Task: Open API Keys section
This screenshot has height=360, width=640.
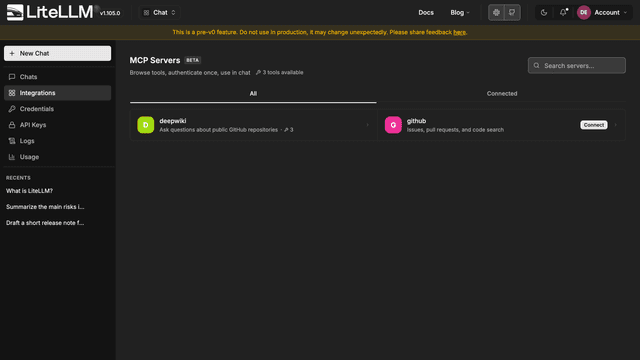Action: pyautogui.click(x=58, y=125)
